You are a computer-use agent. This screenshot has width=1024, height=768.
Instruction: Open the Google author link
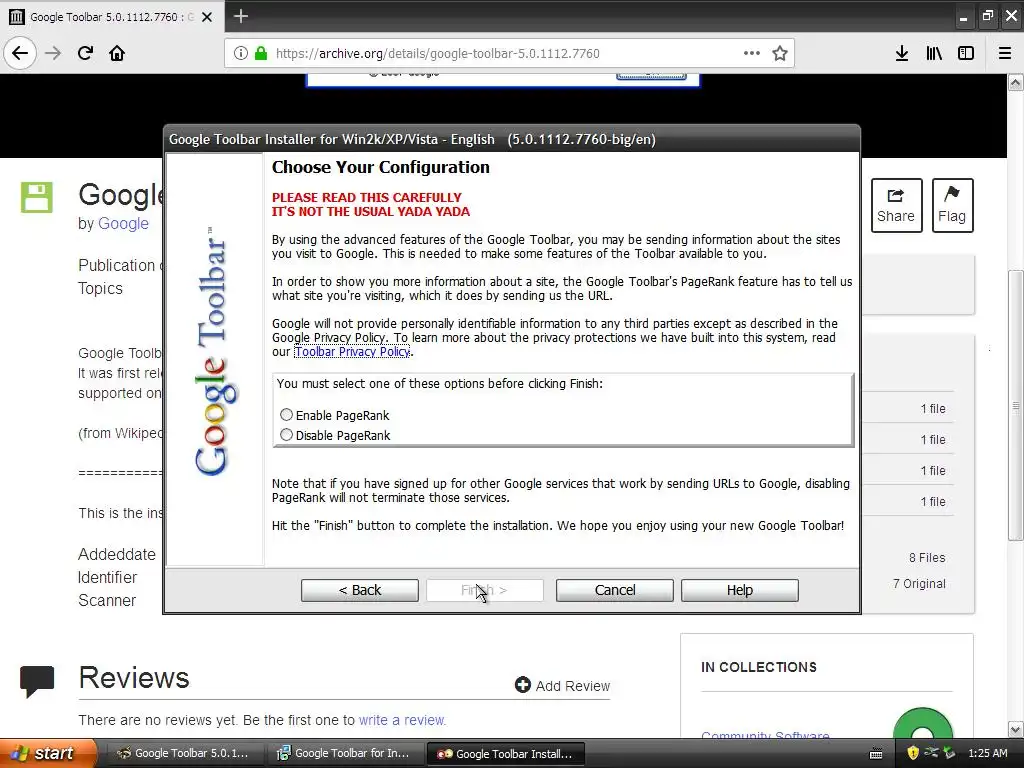123,223
